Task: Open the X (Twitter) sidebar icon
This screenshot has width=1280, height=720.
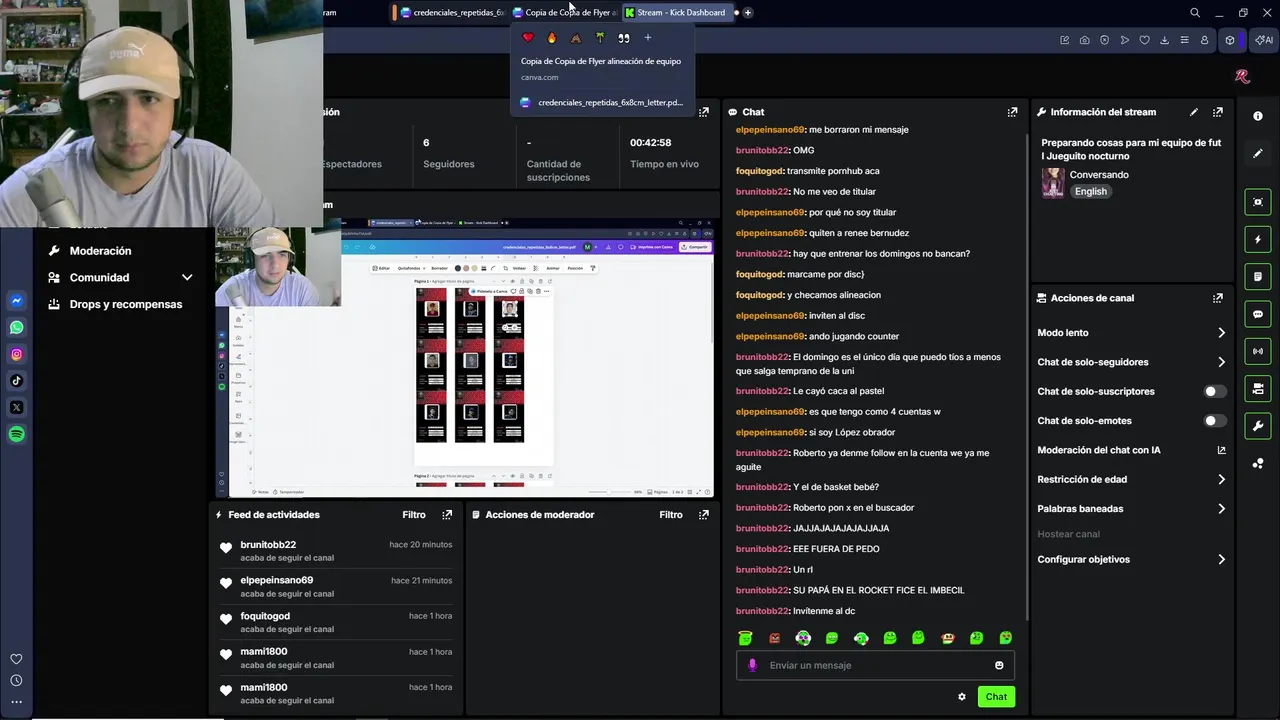Action: [17, 407]
